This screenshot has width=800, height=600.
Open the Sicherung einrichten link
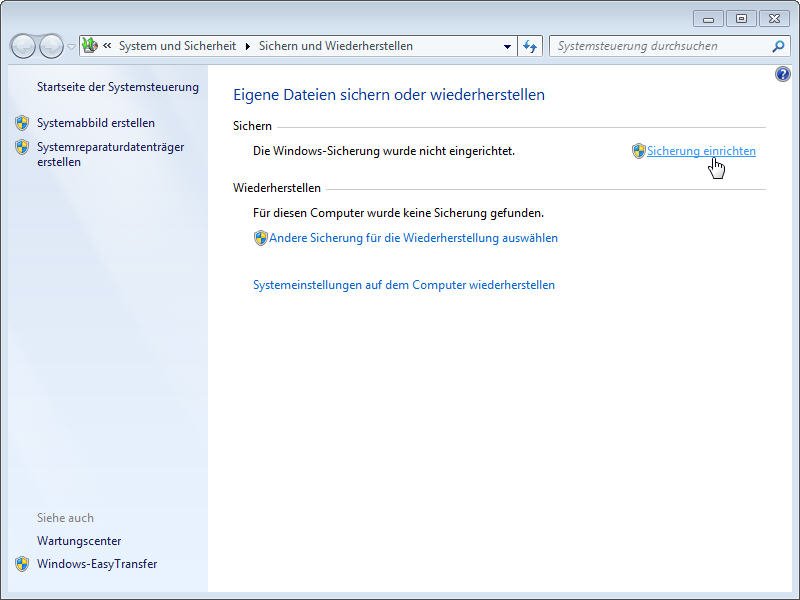(699, 151)
